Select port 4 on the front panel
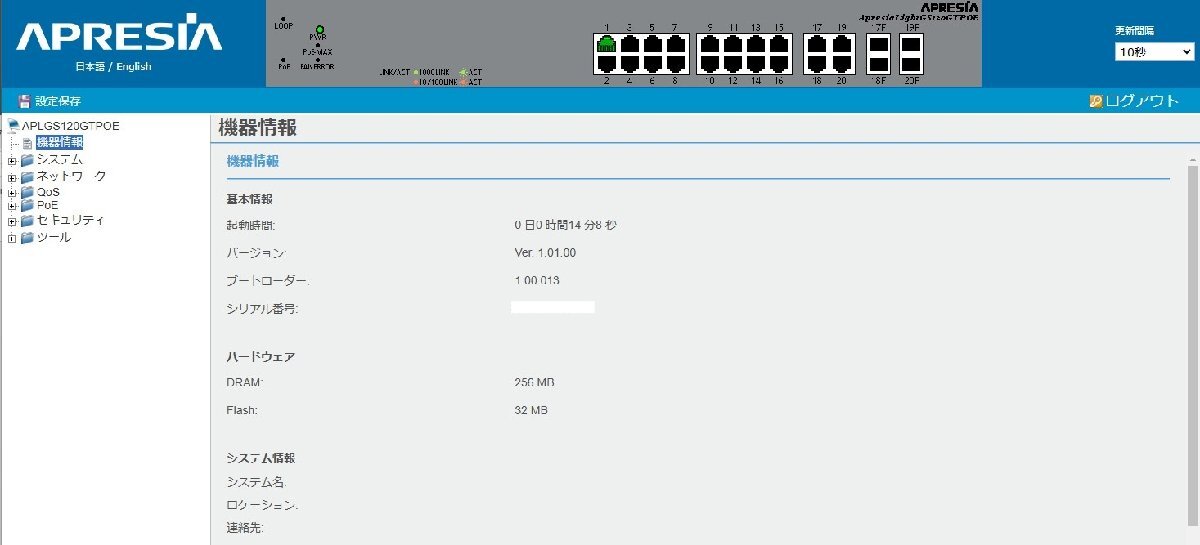Image resolution: width=1200 pixels, height=545 pixels. pos(629,63)
